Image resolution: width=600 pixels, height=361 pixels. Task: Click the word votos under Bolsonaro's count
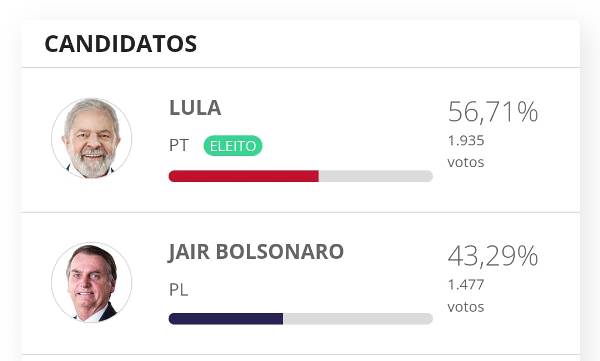pos(466,307)
